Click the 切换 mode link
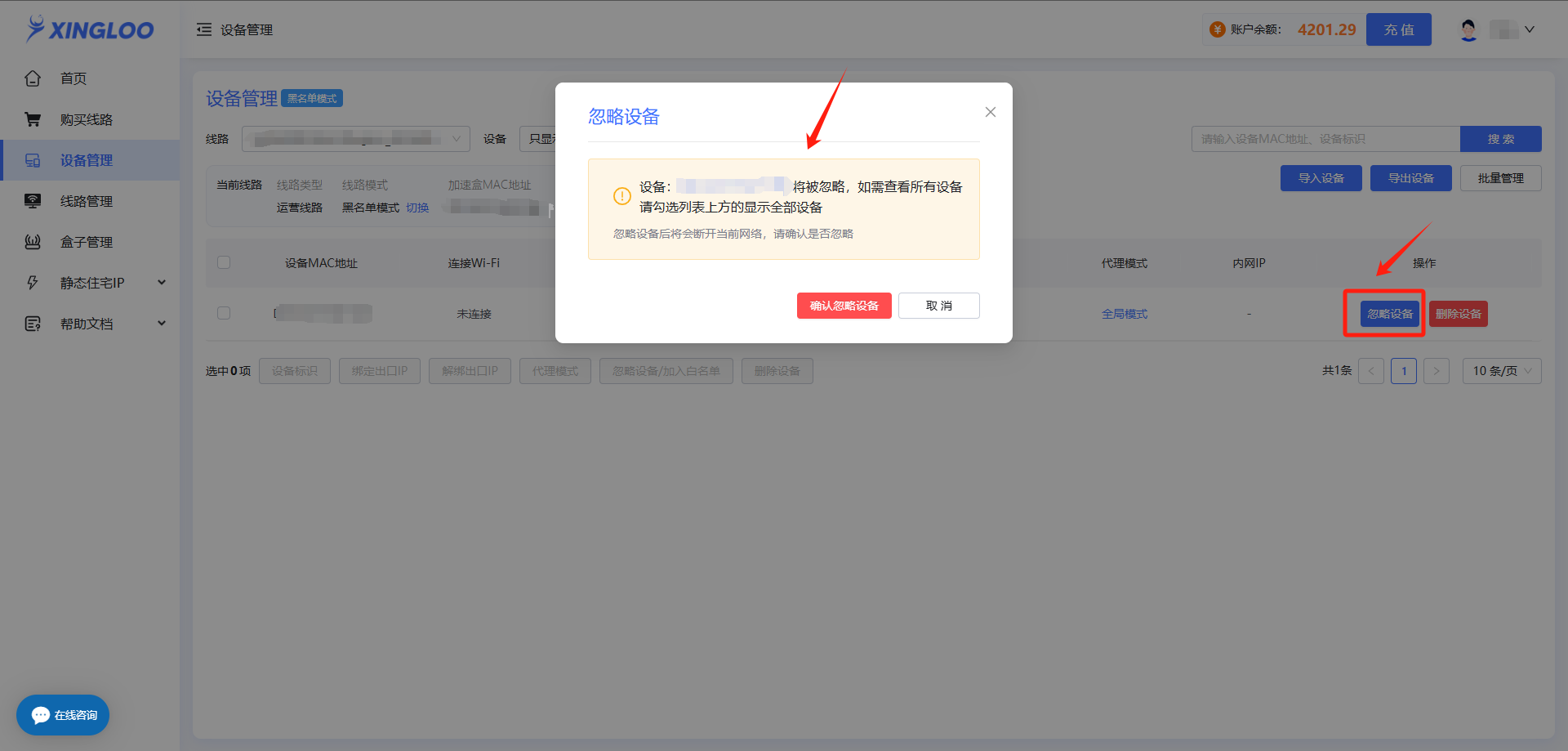 (x=417, y=208)
